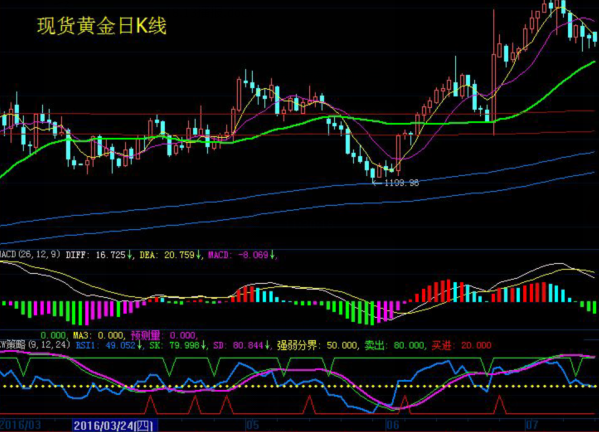Click the 现货黄金日K线 chart title
This screenshot has height=432, width=599.
pos(102,26)
